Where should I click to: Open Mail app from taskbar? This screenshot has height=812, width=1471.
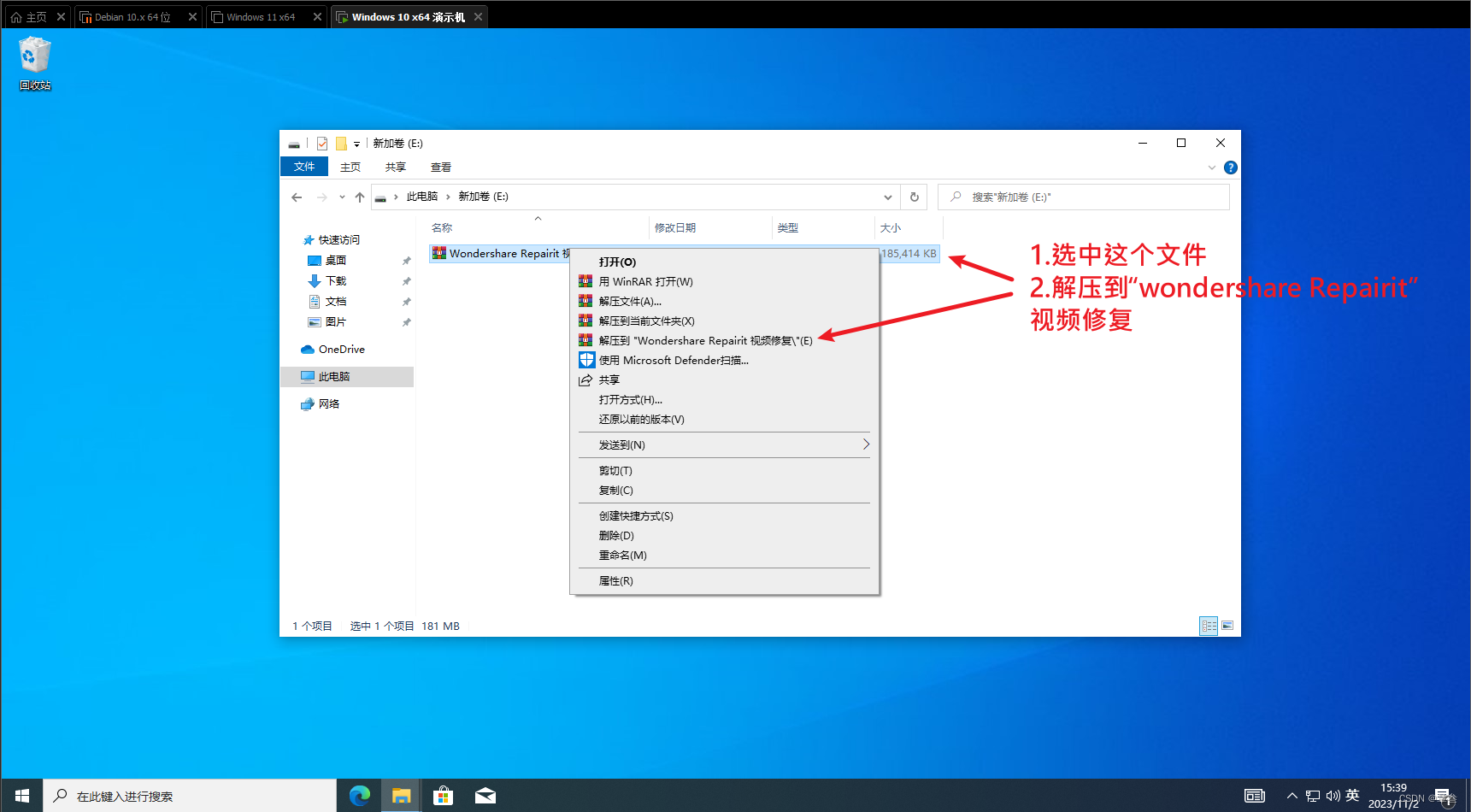tap(485, 796)
